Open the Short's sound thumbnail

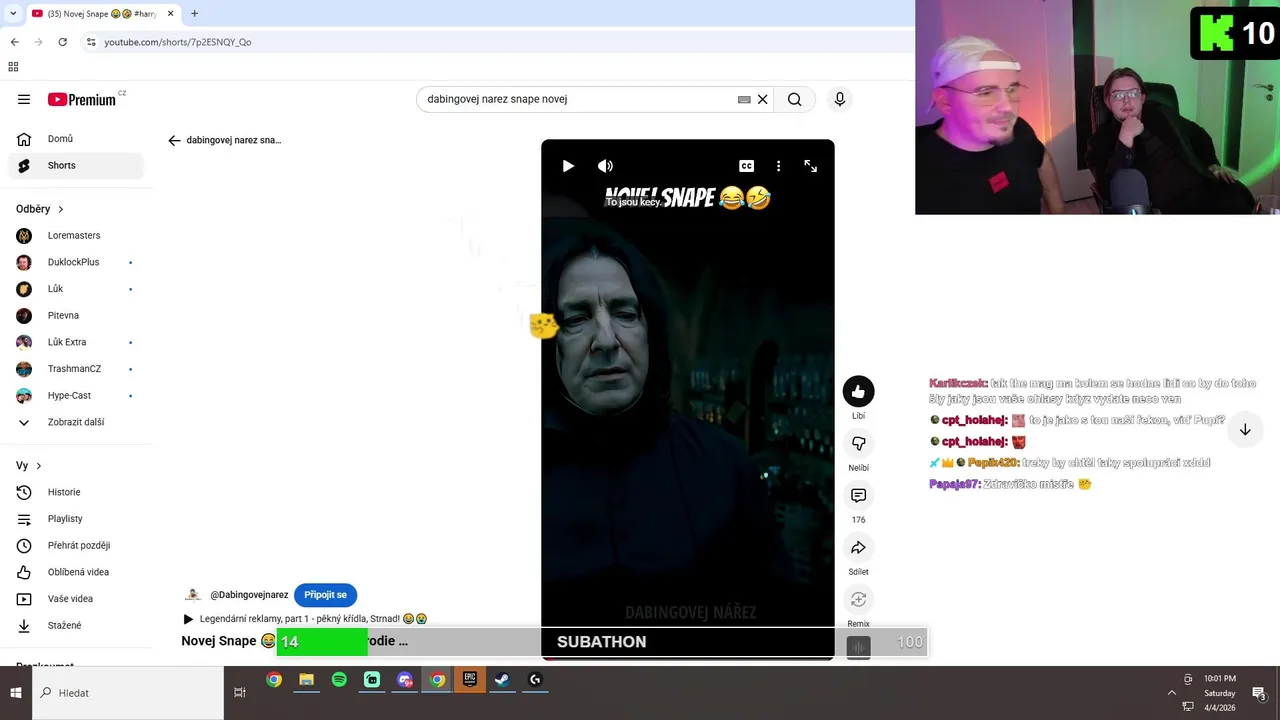click(x=858, y=647)
